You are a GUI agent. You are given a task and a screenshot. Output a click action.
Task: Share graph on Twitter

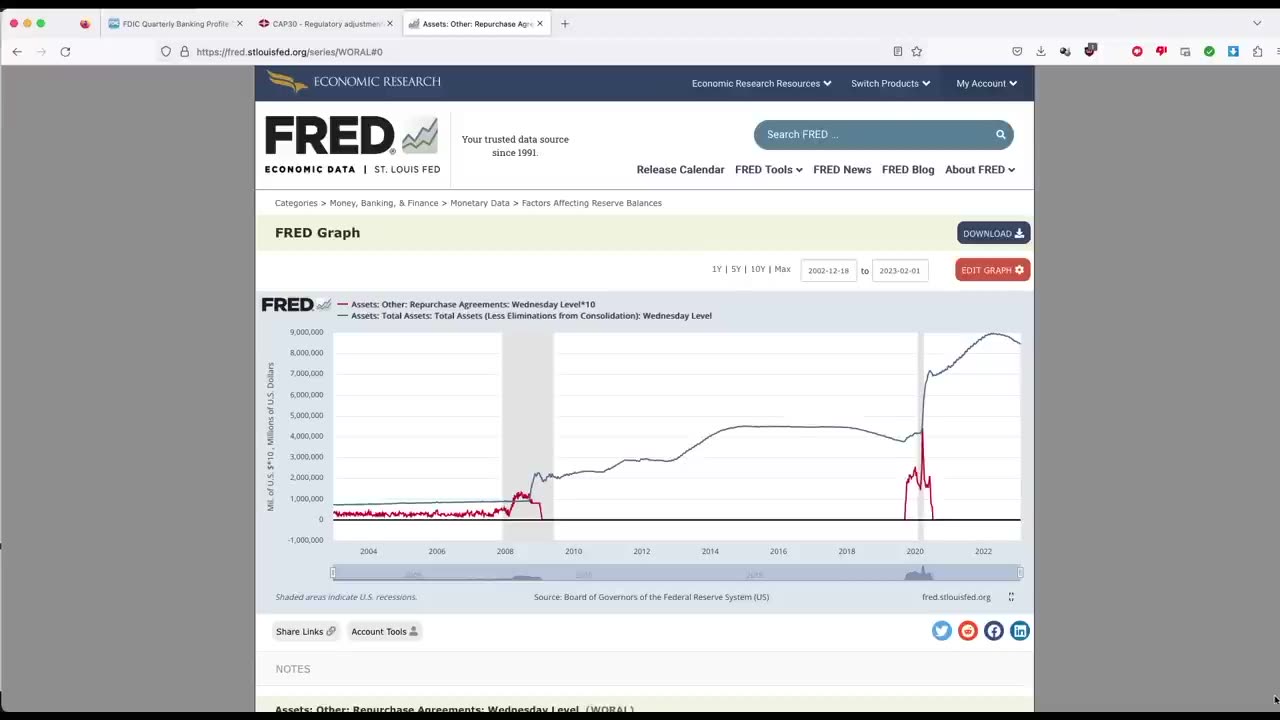click(x=941, y=631)
